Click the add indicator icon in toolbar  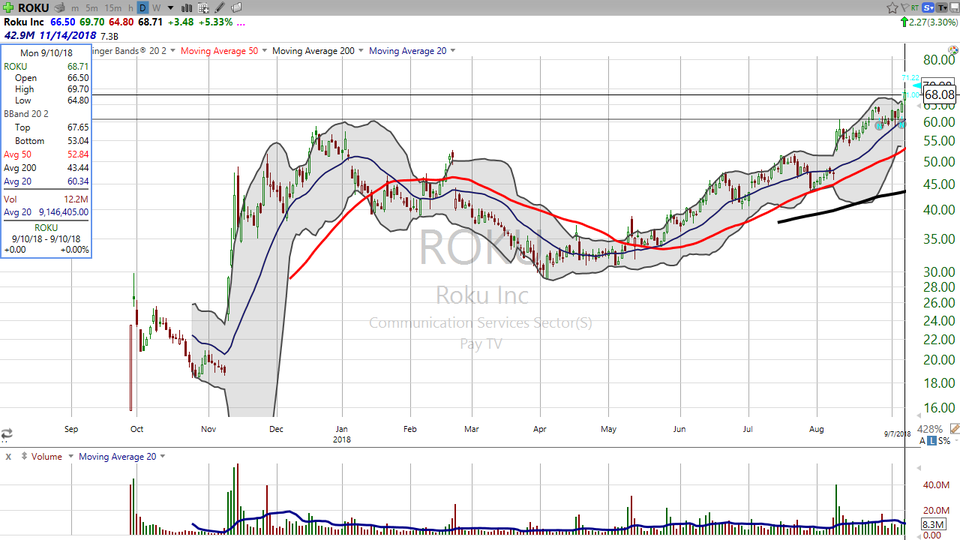[x=203, y=8]
